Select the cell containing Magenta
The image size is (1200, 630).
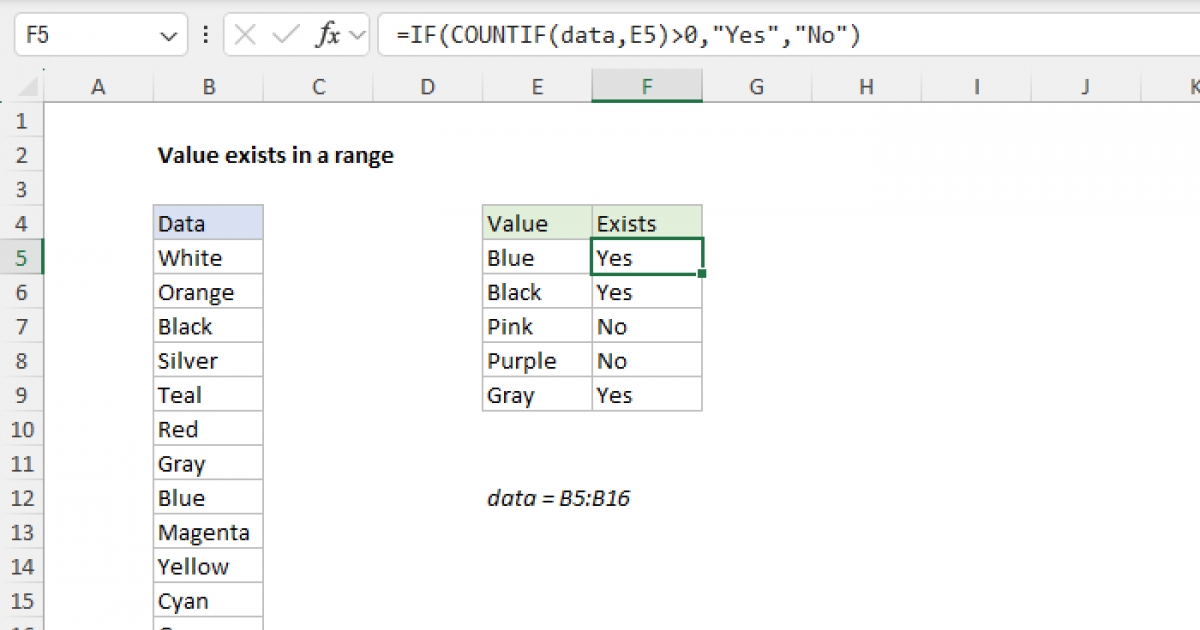point(208,533)
